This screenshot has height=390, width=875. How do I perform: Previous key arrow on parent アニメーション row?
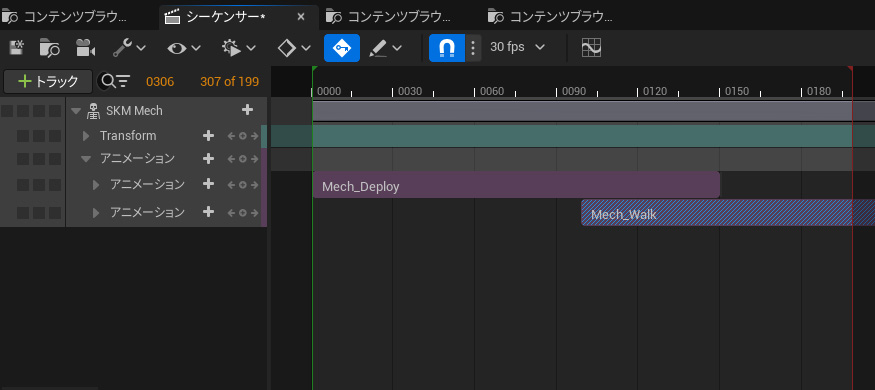click(231, 159)
